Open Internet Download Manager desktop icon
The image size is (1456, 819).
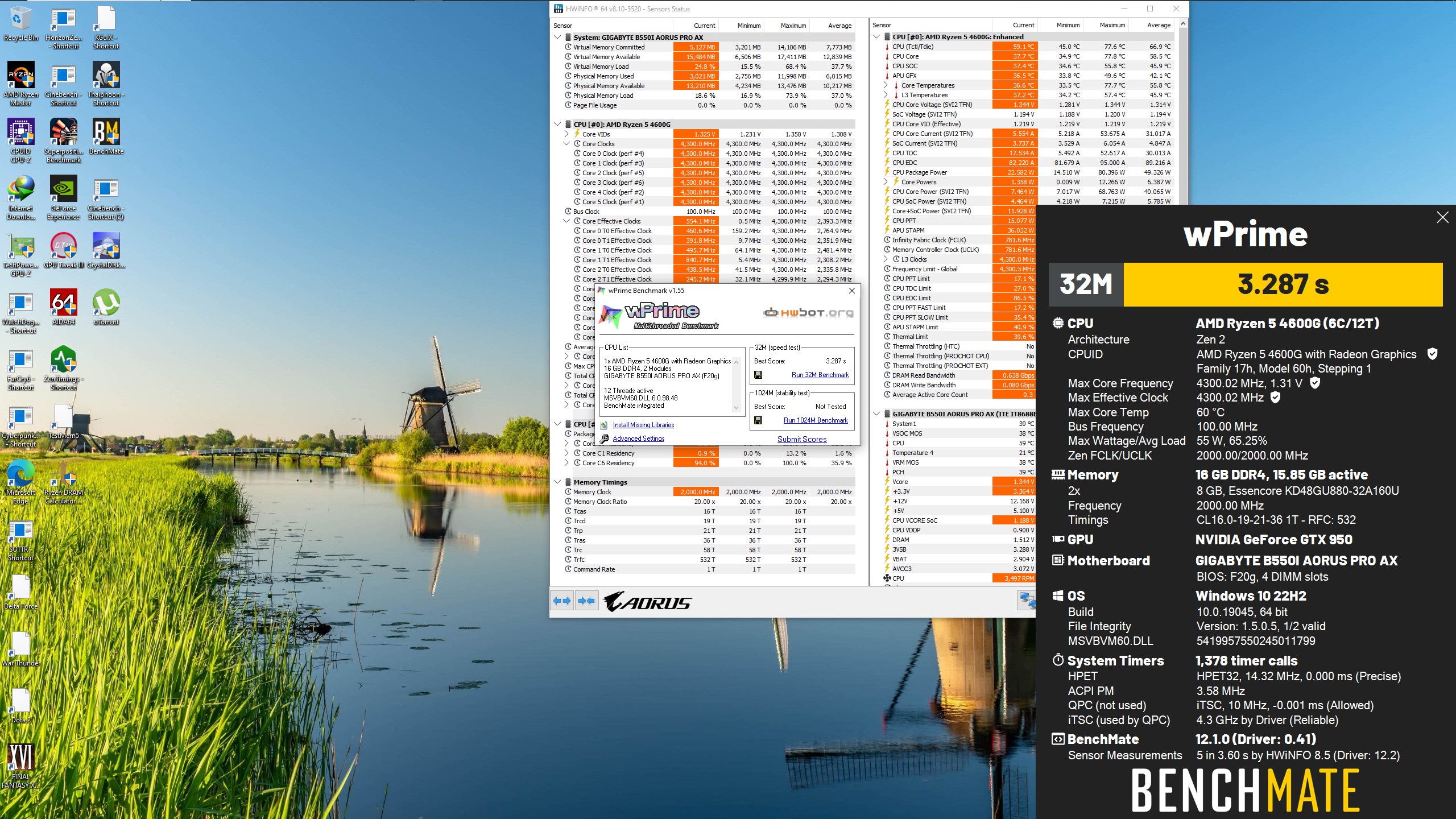(21, 197)
